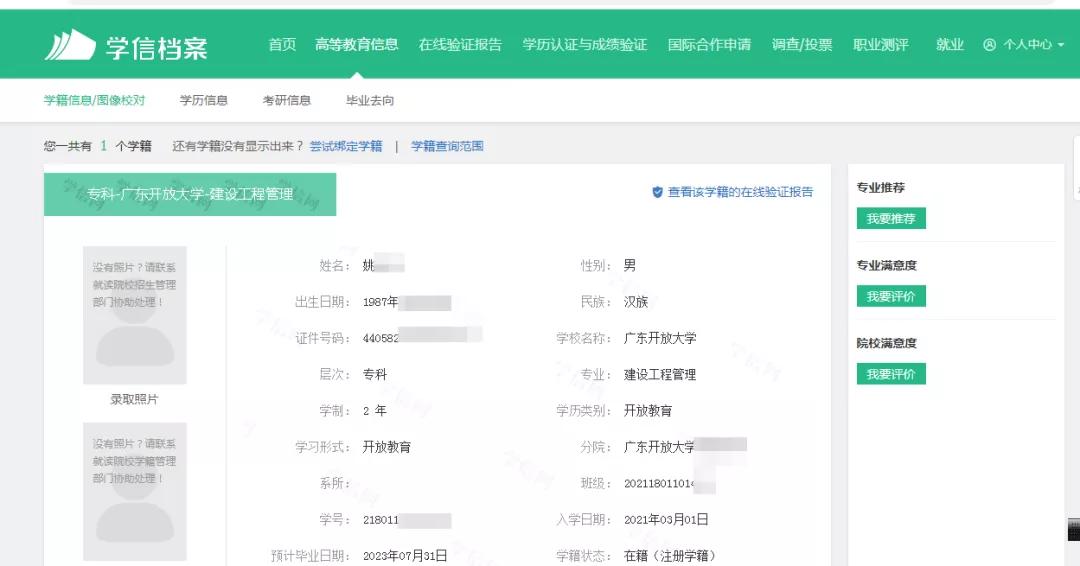Select the 专科-广东开放大学-建设工程管理 record tab
This screenshot has width=1080, height=566.
190,194
